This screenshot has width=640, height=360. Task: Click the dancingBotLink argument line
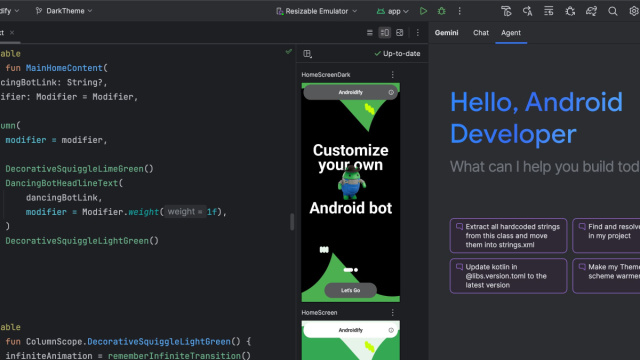click(64, 198)
